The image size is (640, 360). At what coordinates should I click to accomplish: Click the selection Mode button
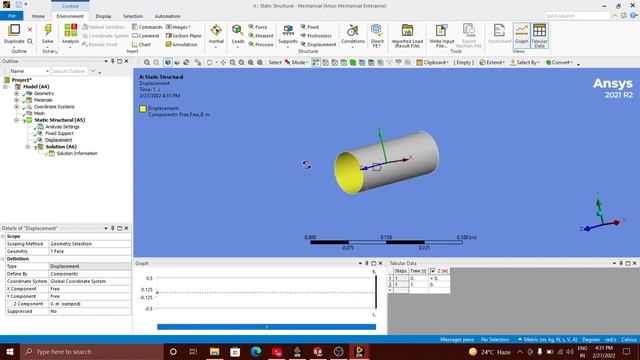click(296, 62)
